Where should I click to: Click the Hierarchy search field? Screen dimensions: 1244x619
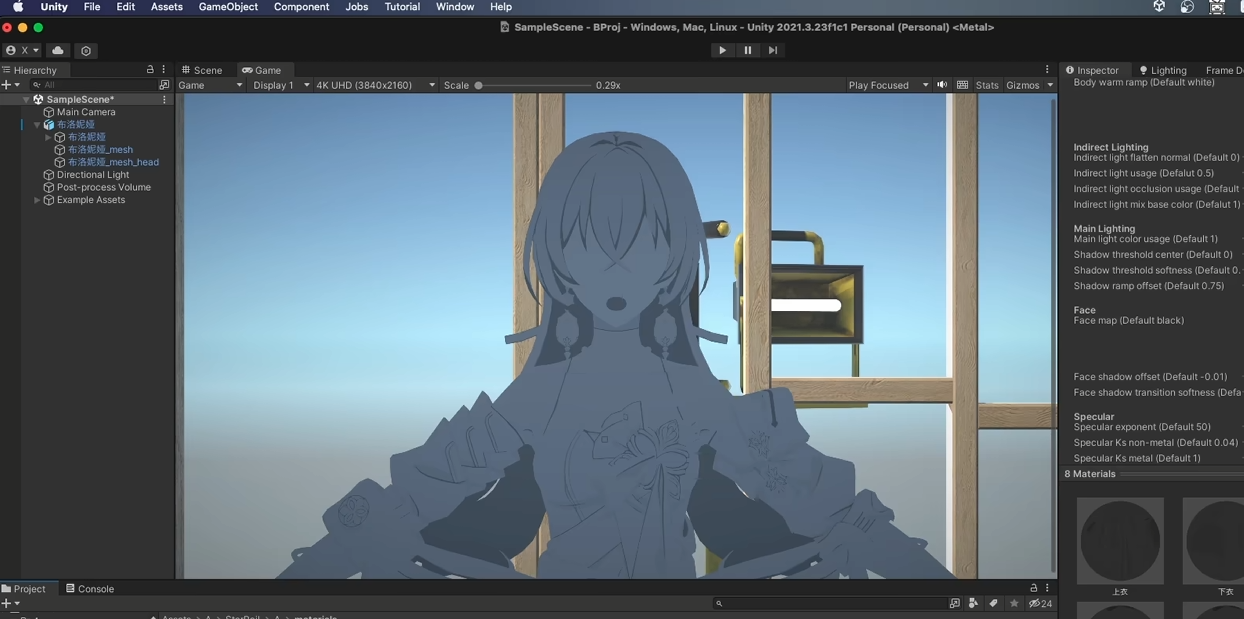pos(93,85)
